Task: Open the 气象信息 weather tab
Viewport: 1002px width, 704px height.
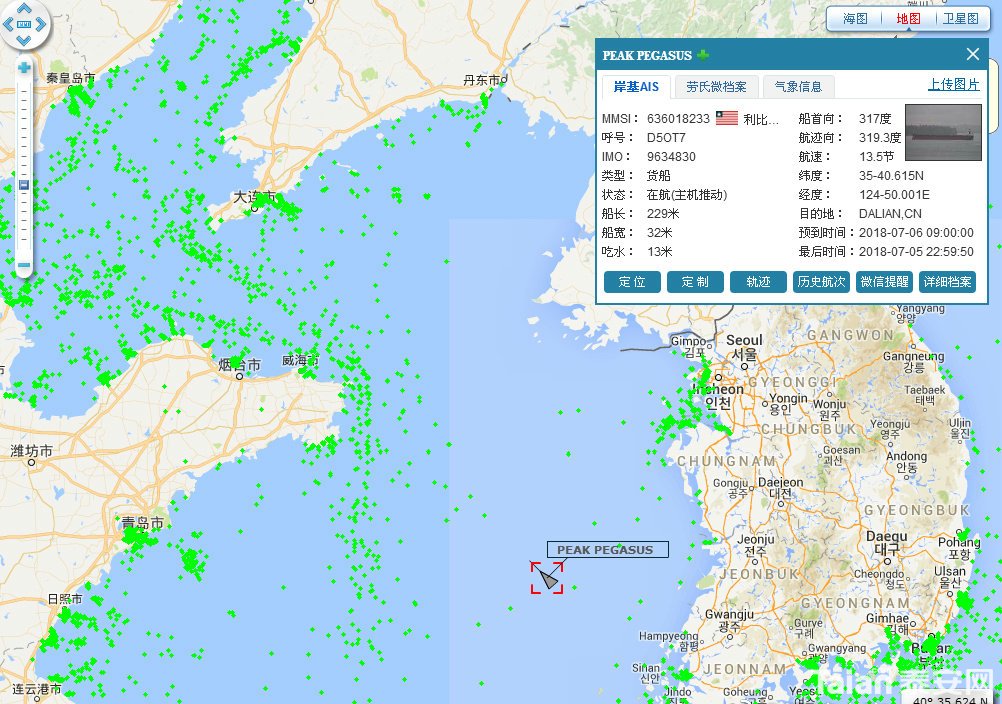Action: tap(798, 87)
